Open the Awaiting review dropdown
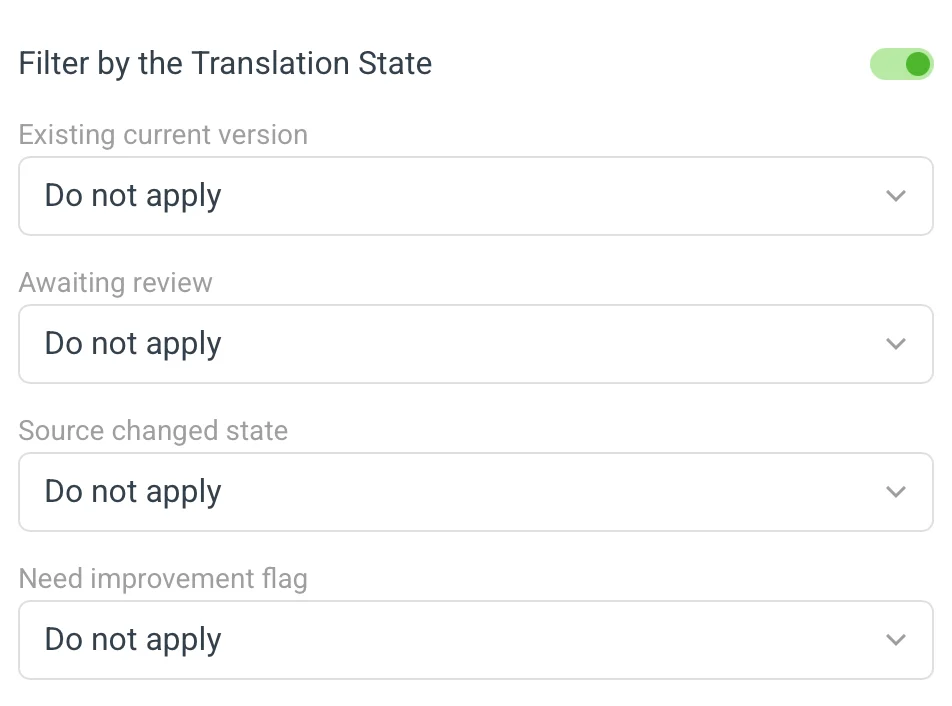 pyautogui.click(x=475, y=344)
